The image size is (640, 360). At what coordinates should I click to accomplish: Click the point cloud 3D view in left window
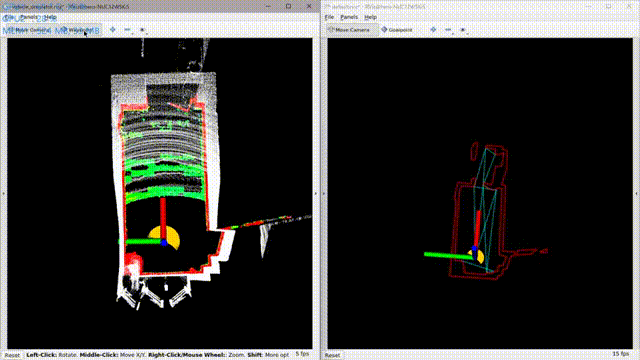coord(160,193)
